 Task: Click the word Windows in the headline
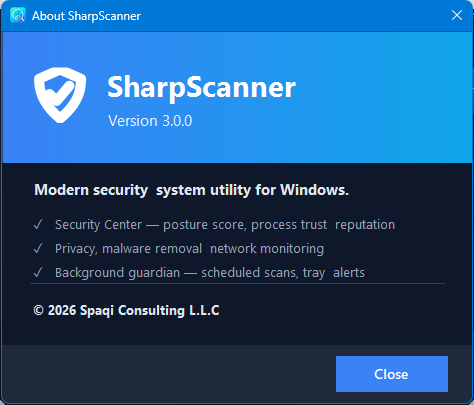314,190
